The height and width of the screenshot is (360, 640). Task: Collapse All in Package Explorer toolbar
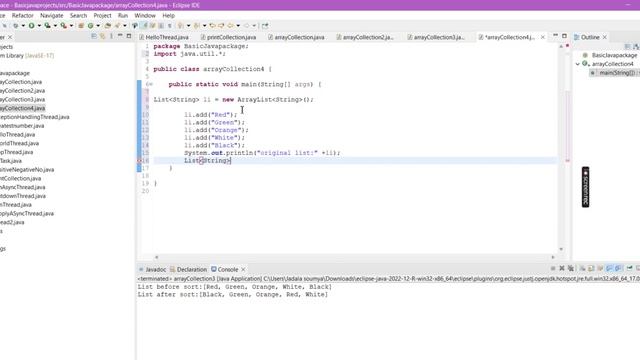tap(94, 36)
